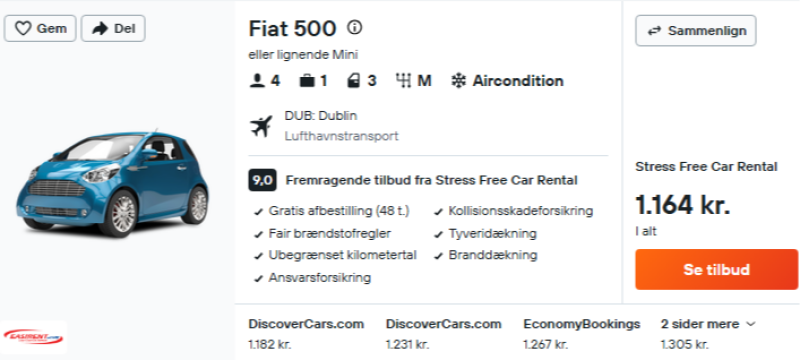Click the Easirent supplier logo
The height and width of the screenshot is (360, 800).
pyautogui.click(x=33, y=337)
